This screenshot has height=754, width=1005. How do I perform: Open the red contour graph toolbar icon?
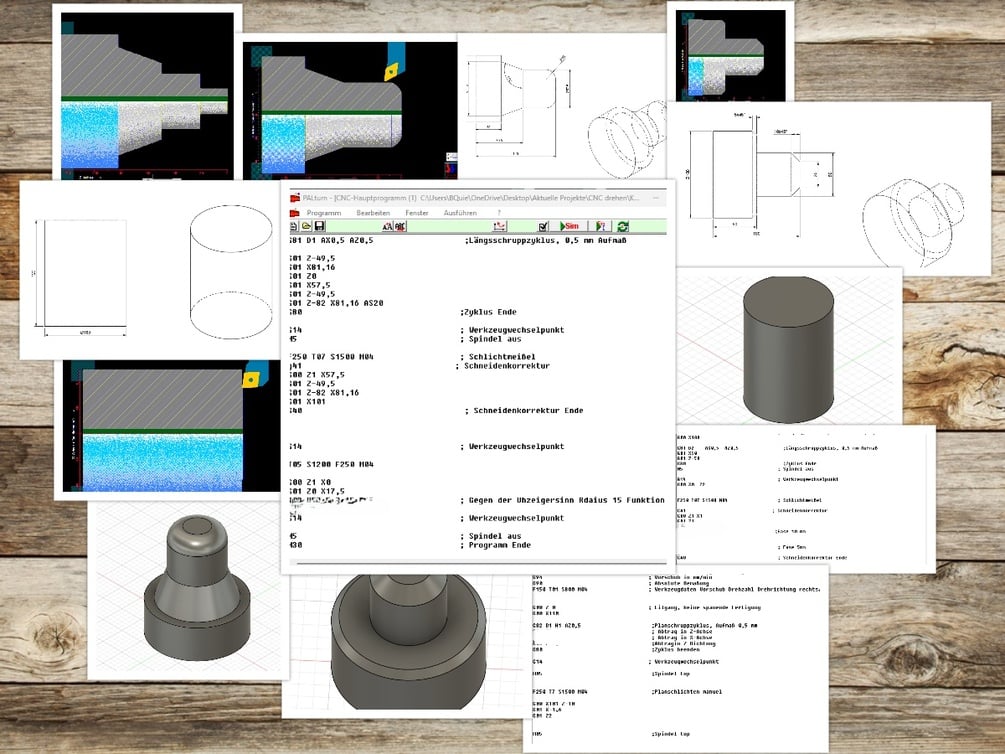point(499,226)
